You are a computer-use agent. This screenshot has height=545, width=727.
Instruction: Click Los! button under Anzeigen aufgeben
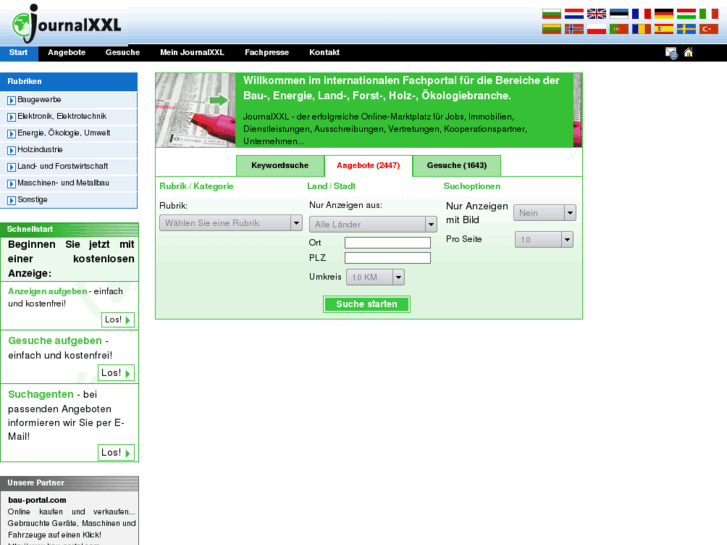point(118,320)
